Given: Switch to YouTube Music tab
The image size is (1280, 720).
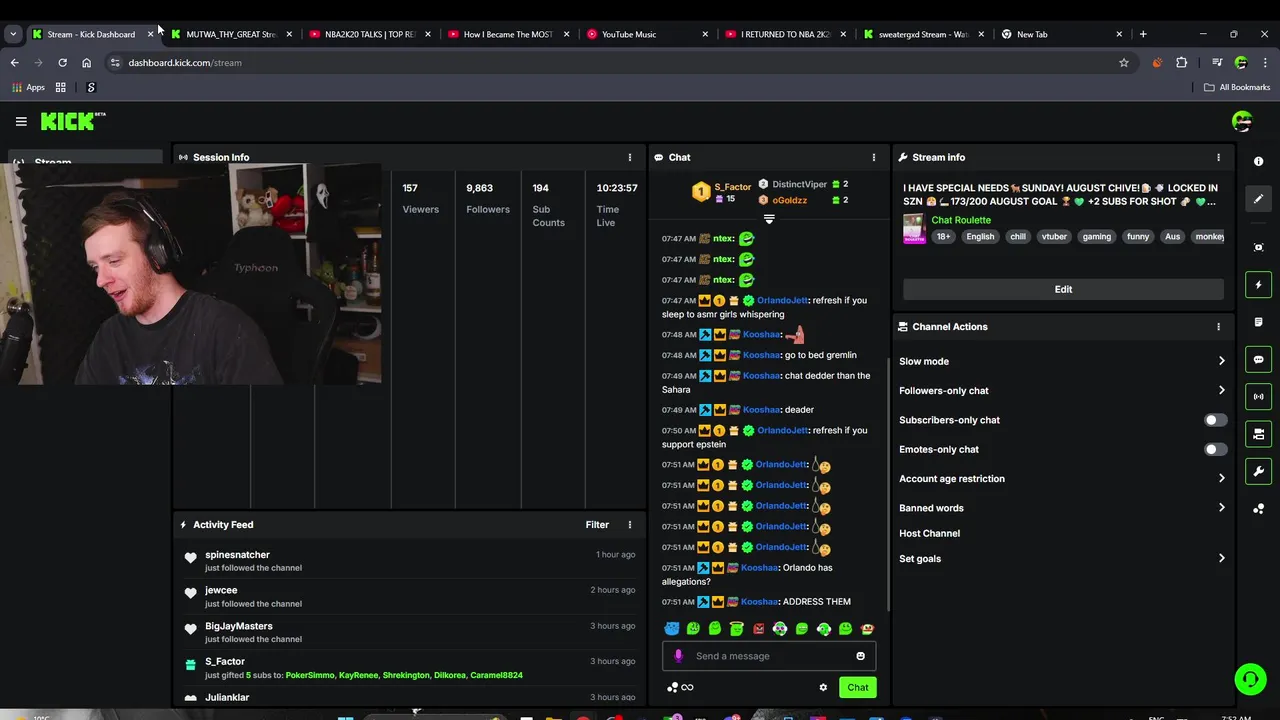Looking at the screenshot, I should [x=646, y=34].
